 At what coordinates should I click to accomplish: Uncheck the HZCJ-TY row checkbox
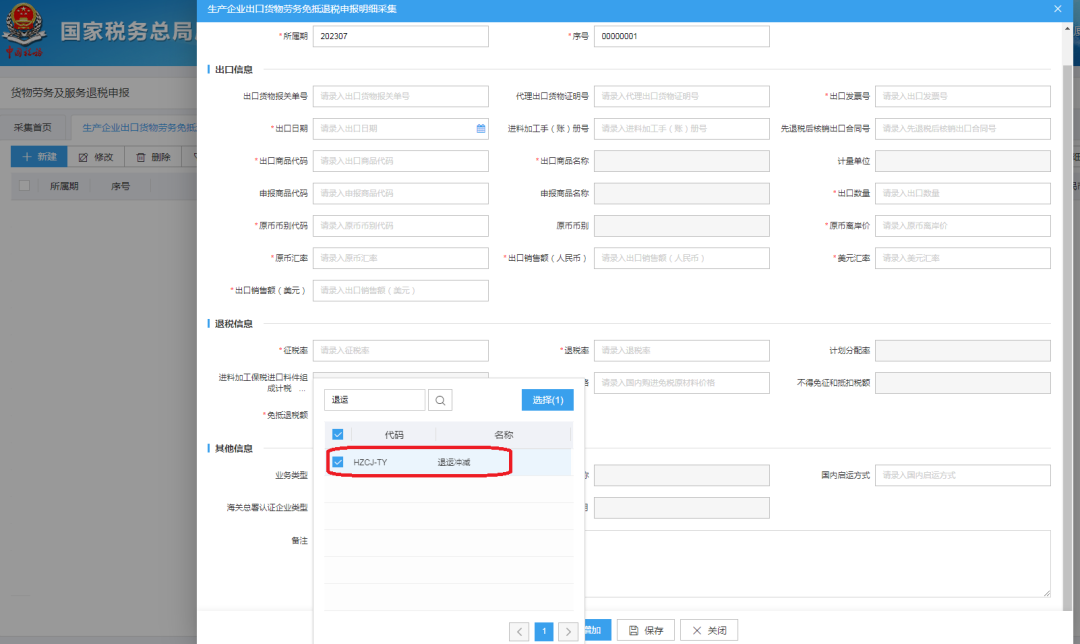coord(338,462)
